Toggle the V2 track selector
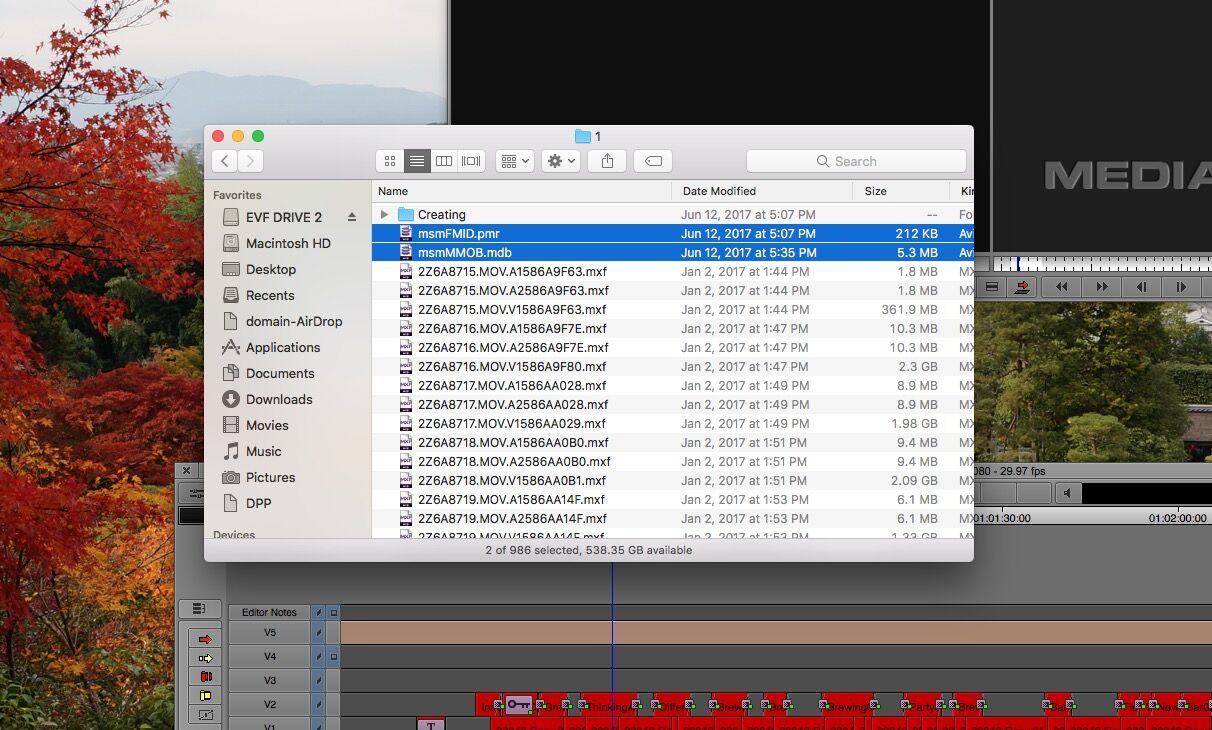The width and height of the screenshot is (1212, 730). click(270, 705)
